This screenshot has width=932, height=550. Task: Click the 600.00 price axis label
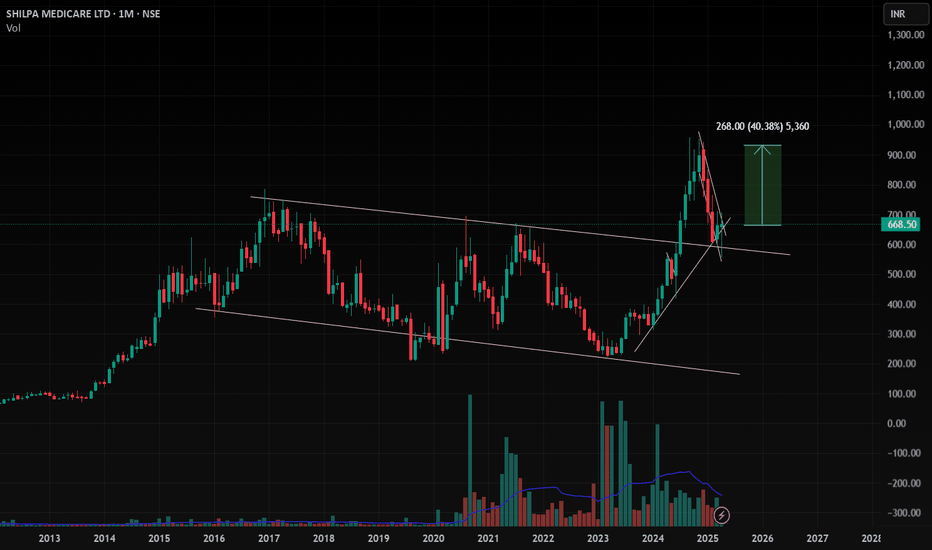[902, 244]
